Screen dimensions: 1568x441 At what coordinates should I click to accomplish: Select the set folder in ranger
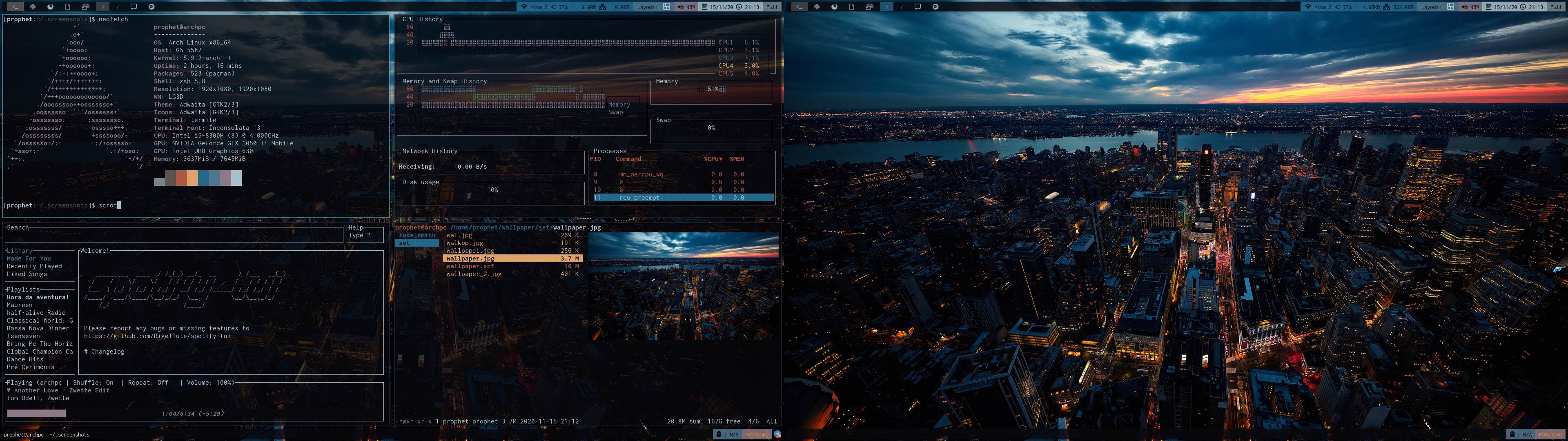417,243
